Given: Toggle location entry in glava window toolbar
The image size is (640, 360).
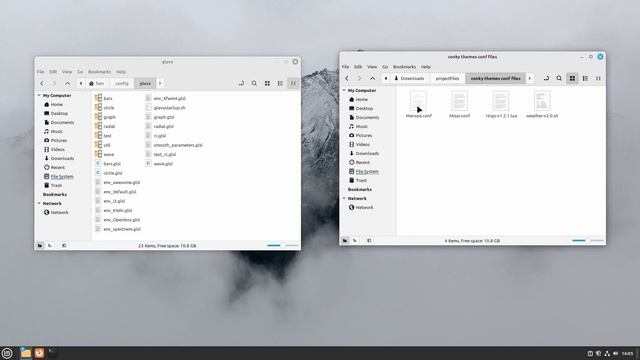Looking at the screenshot, I should (x=241, y=83).
